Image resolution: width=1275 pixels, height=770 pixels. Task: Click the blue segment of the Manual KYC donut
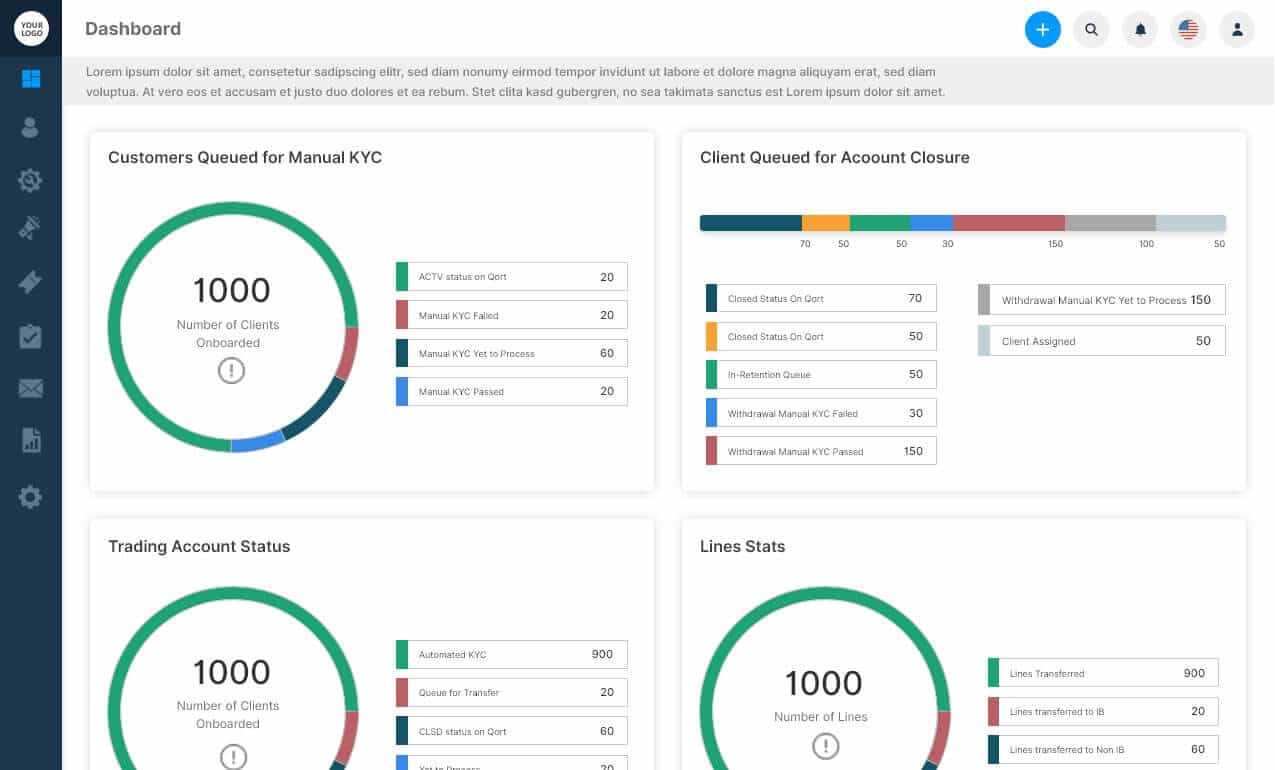(258, 441)
